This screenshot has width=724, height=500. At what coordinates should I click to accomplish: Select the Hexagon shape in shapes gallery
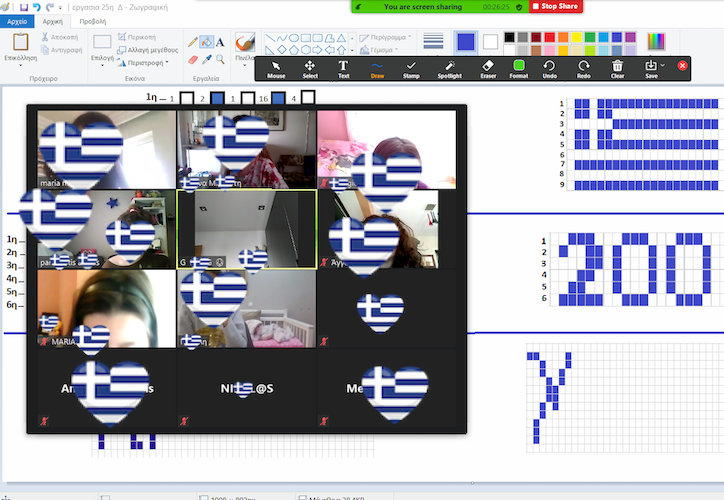coord(306,50)
